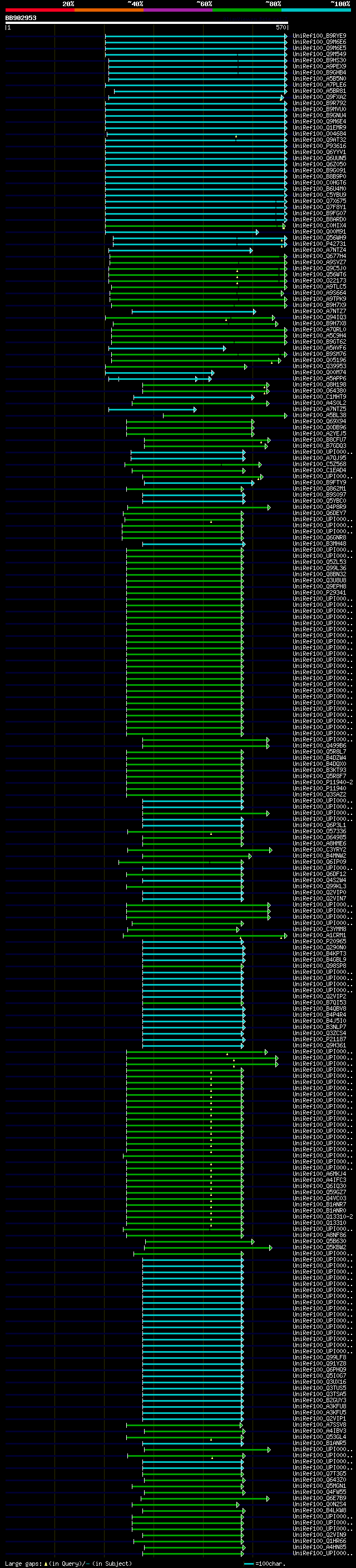The width and height of the screenshot is (356, 1568).
Task: Click the cyan alignment bar for UniRef100_A7NTZ4
Action: pos(181,250)
